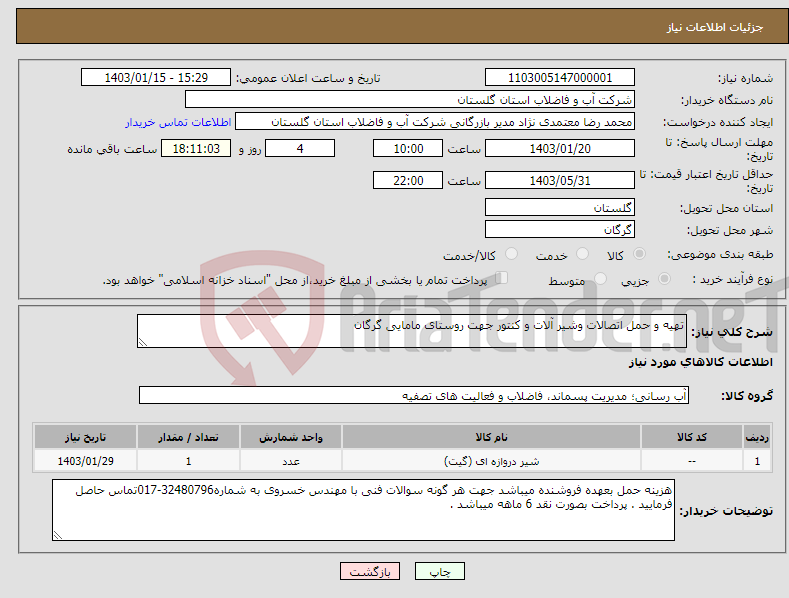Click the delivery city field گرگان
This screenshot has height=598, width=789.
coord(560,230)
